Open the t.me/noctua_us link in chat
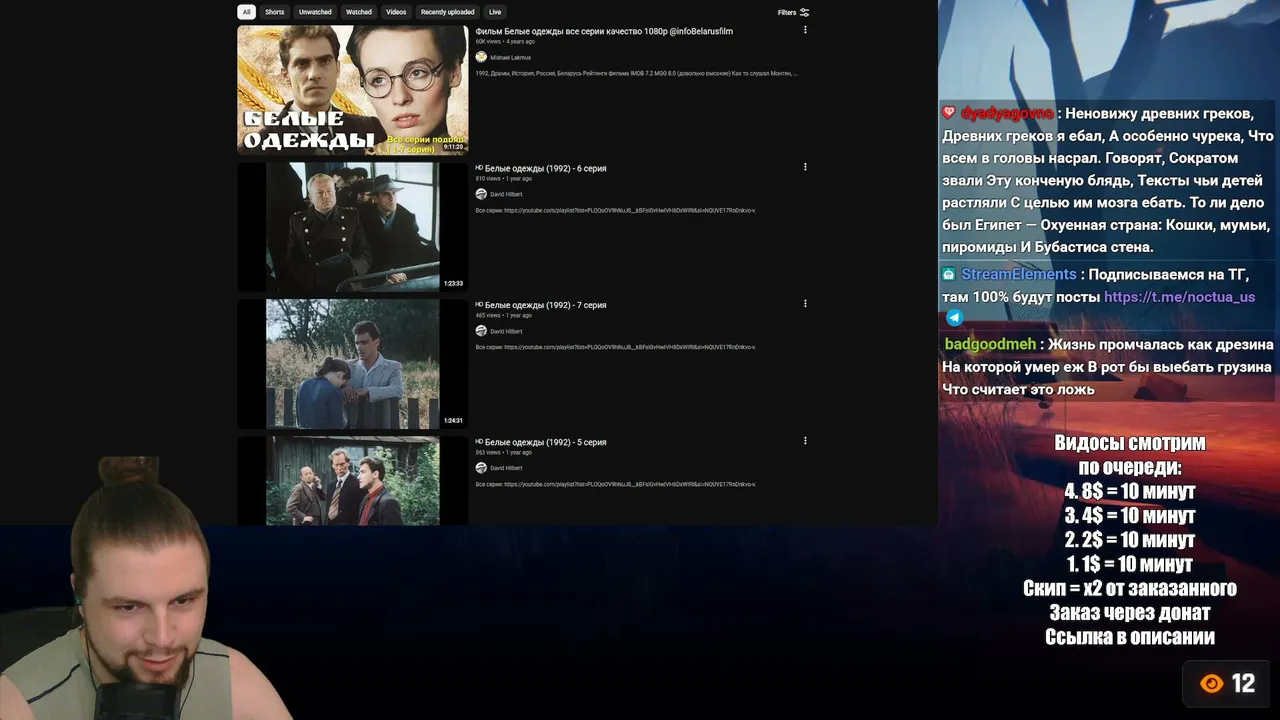Image resolution: width=1280 pixels, height=720 pixels. [x=1179, y=297]
